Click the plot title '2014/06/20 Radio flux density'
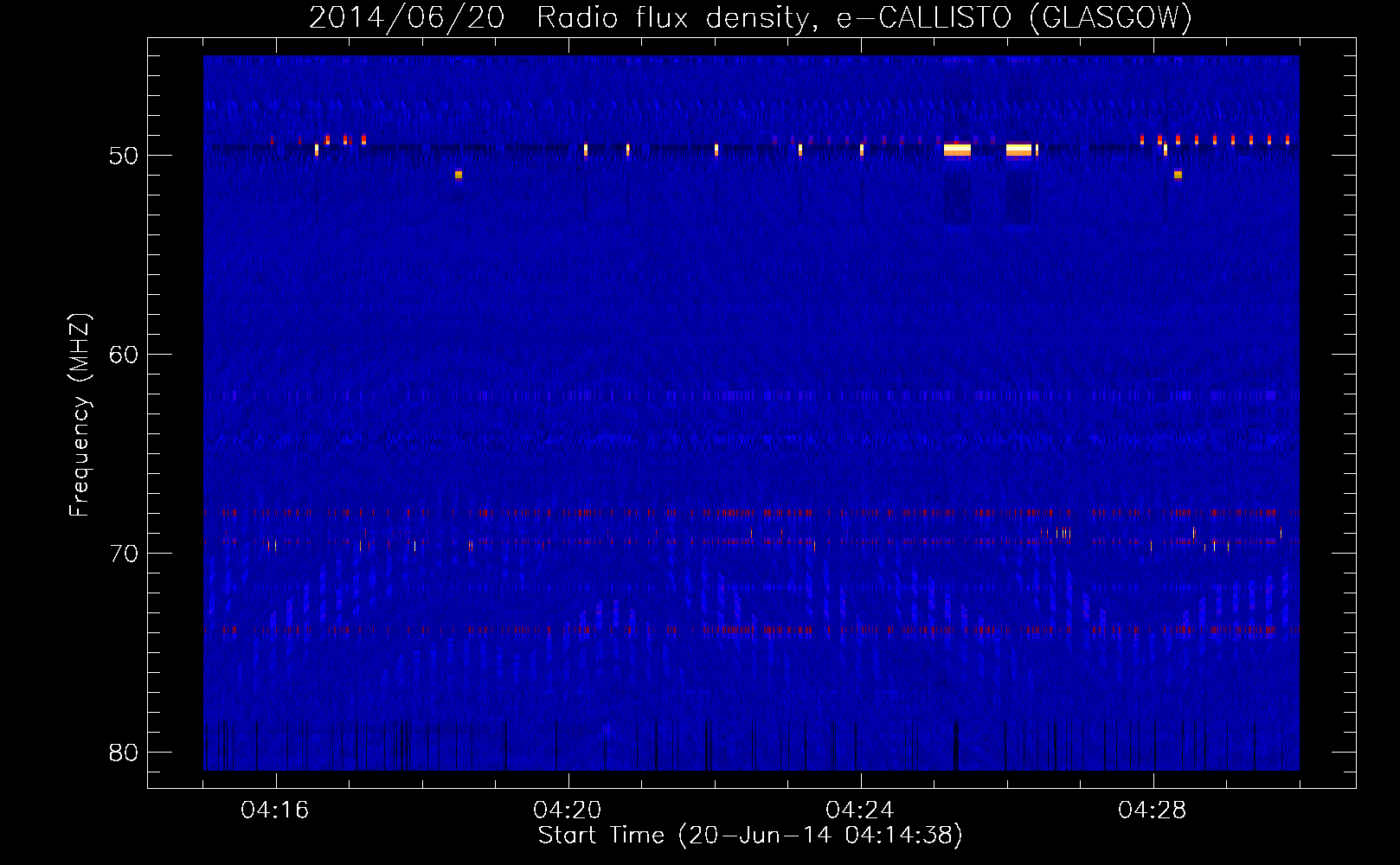Viewport: 1400px width, 865px height. pos(750,17)
